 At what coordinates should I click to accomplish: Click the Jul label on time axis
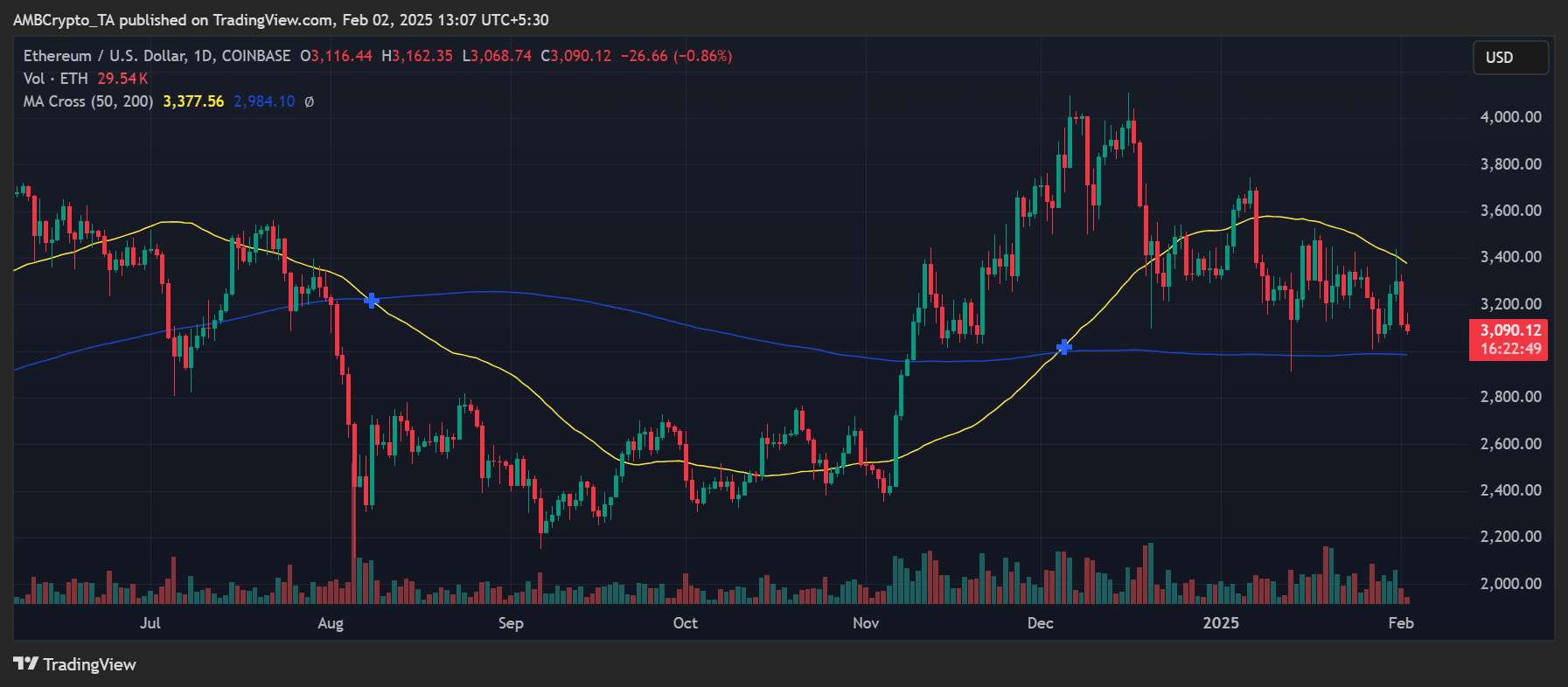pyautogui.click(x=150, y=623)
